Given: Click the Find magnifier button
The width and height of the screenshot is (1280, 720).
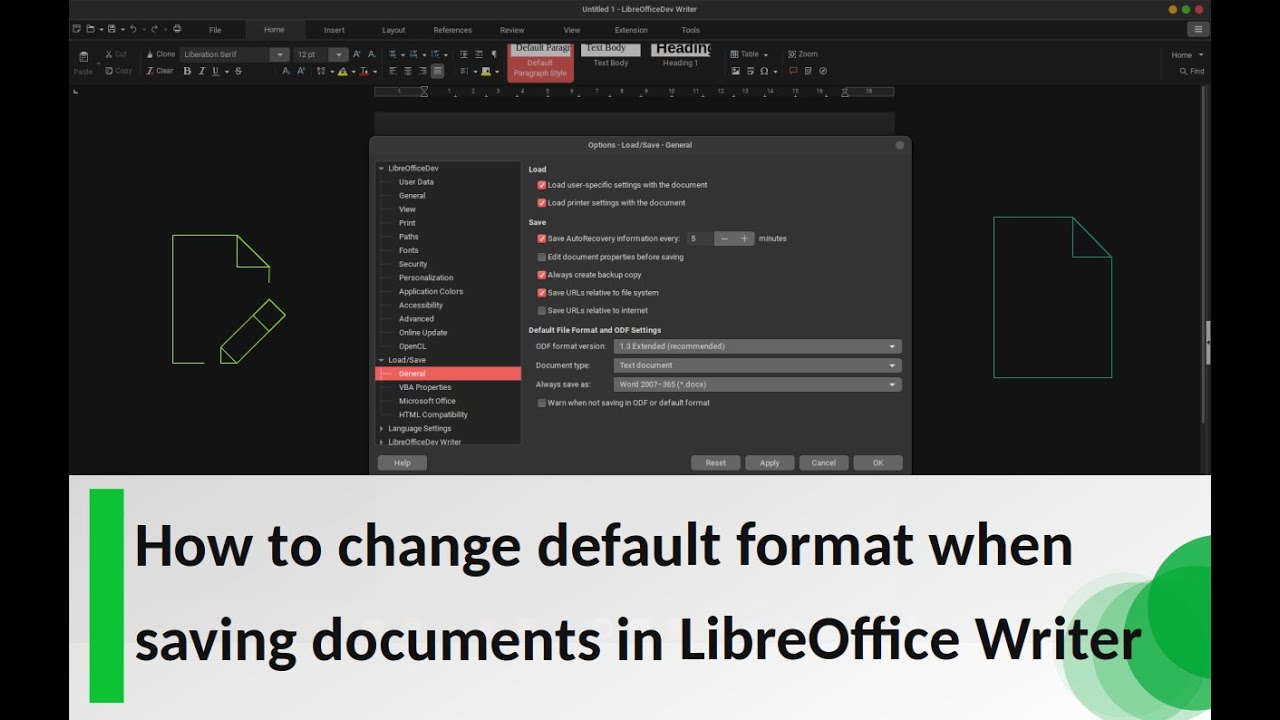Looking at the screenshot, I should pos(1191,71).
